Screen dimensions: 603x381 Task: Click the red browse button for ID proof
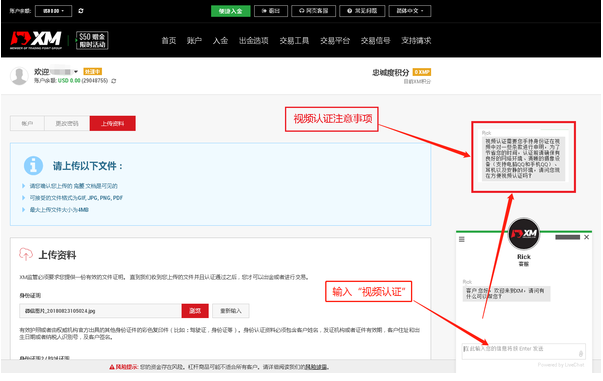click(x=195, y=311)
